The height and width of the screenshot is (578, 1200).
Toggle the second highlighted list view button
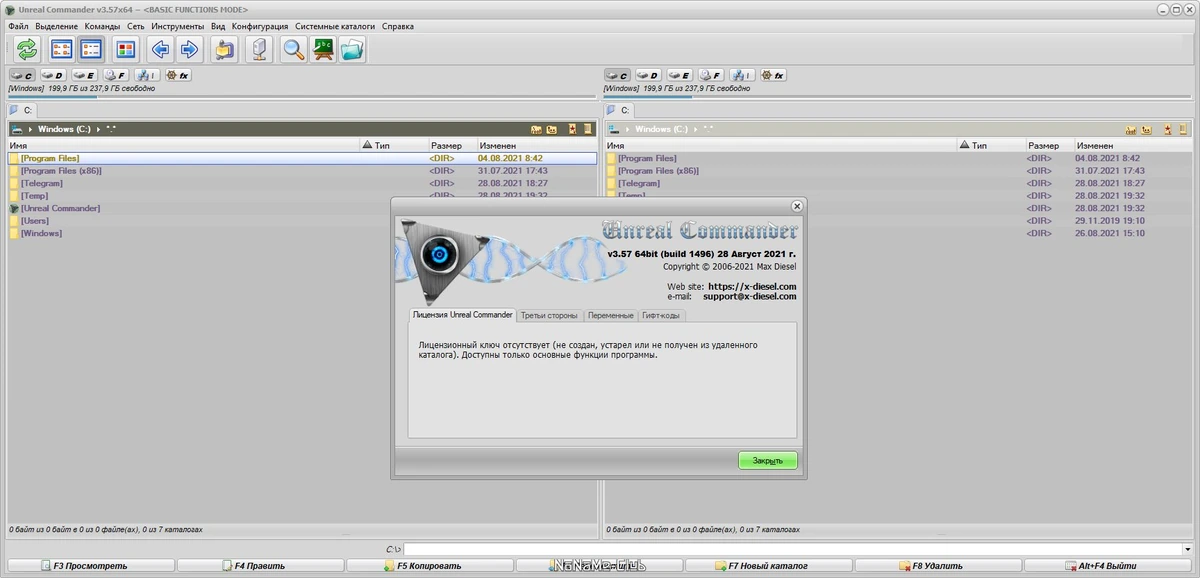point(91,49)
